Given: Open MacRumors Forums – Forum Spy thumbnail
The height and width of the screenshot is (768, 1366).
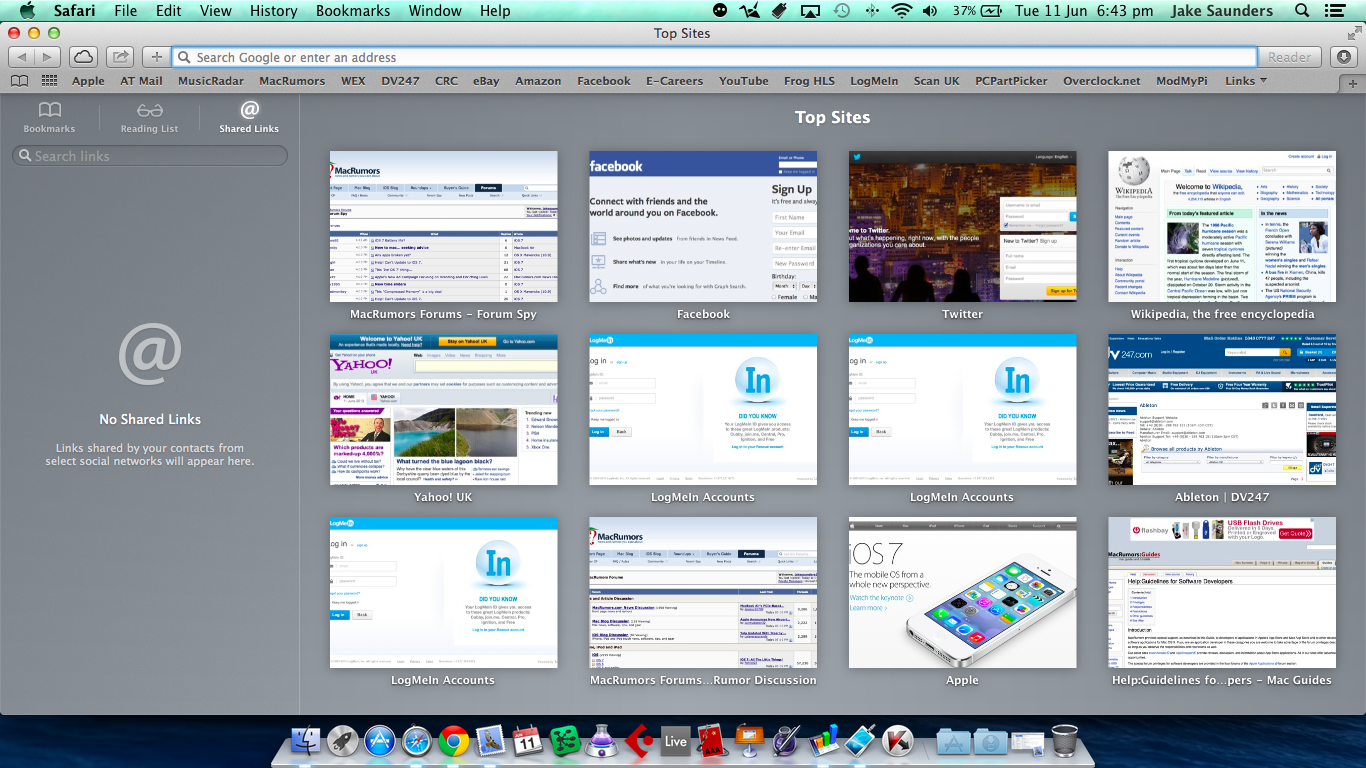Looking at the screenshot, I should (444, 227).
